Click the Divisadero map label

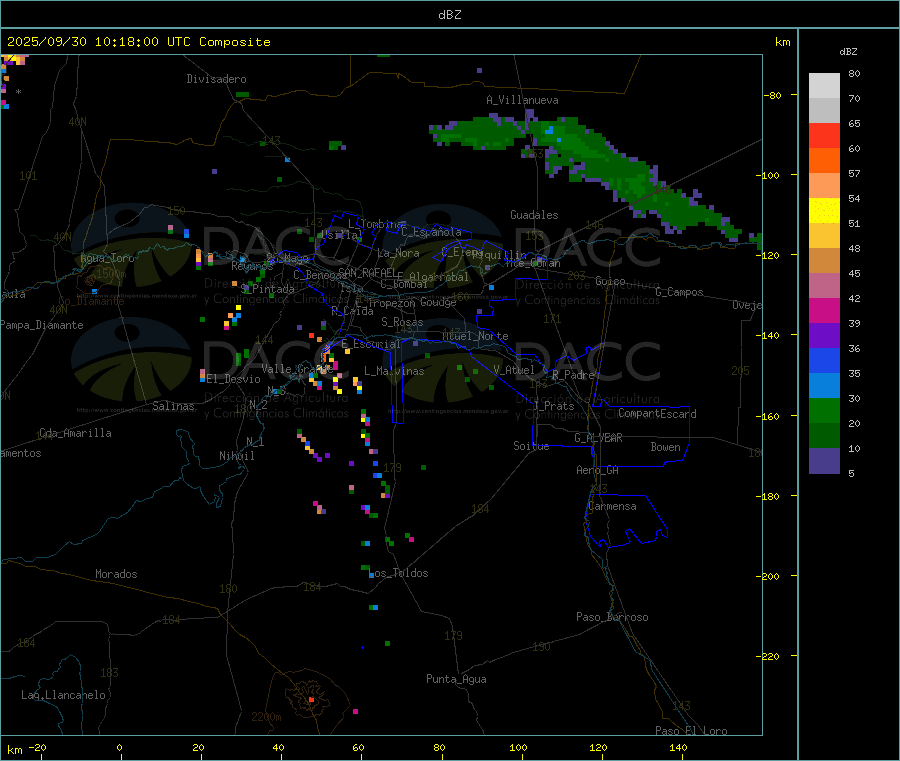(x=216, y=79)
